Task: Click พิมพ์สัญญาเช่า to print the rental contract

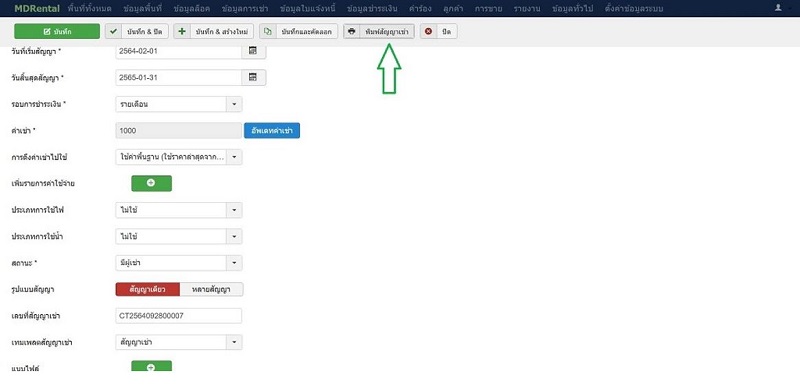Action: [379, 32]
